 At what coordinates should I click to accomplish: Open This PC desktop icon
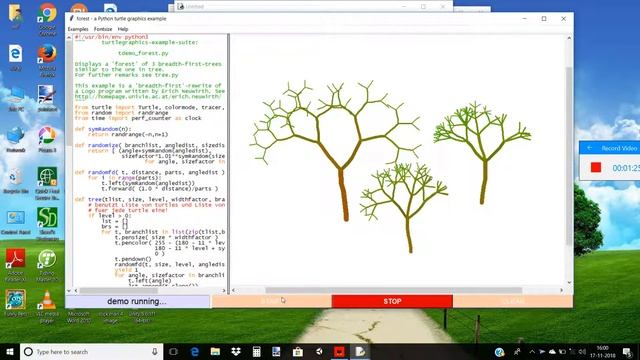pyautogui.click(x=16, y=98)
